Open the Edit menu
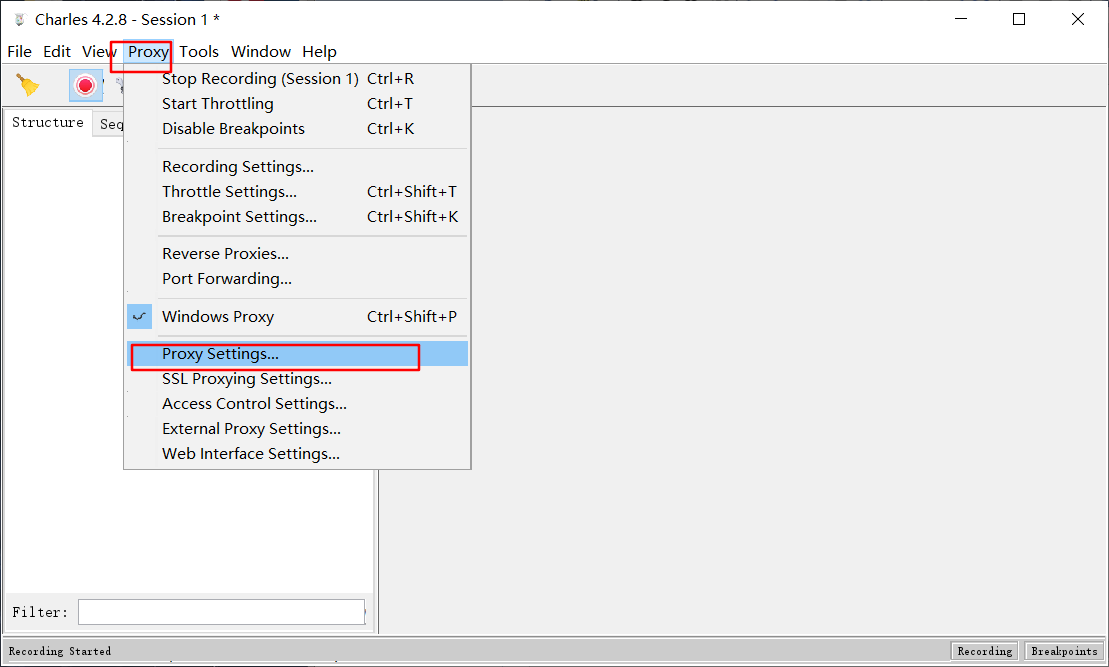The width and height of the screenshot is (1109, 667). pyautogui.click(x=57, y=52)
